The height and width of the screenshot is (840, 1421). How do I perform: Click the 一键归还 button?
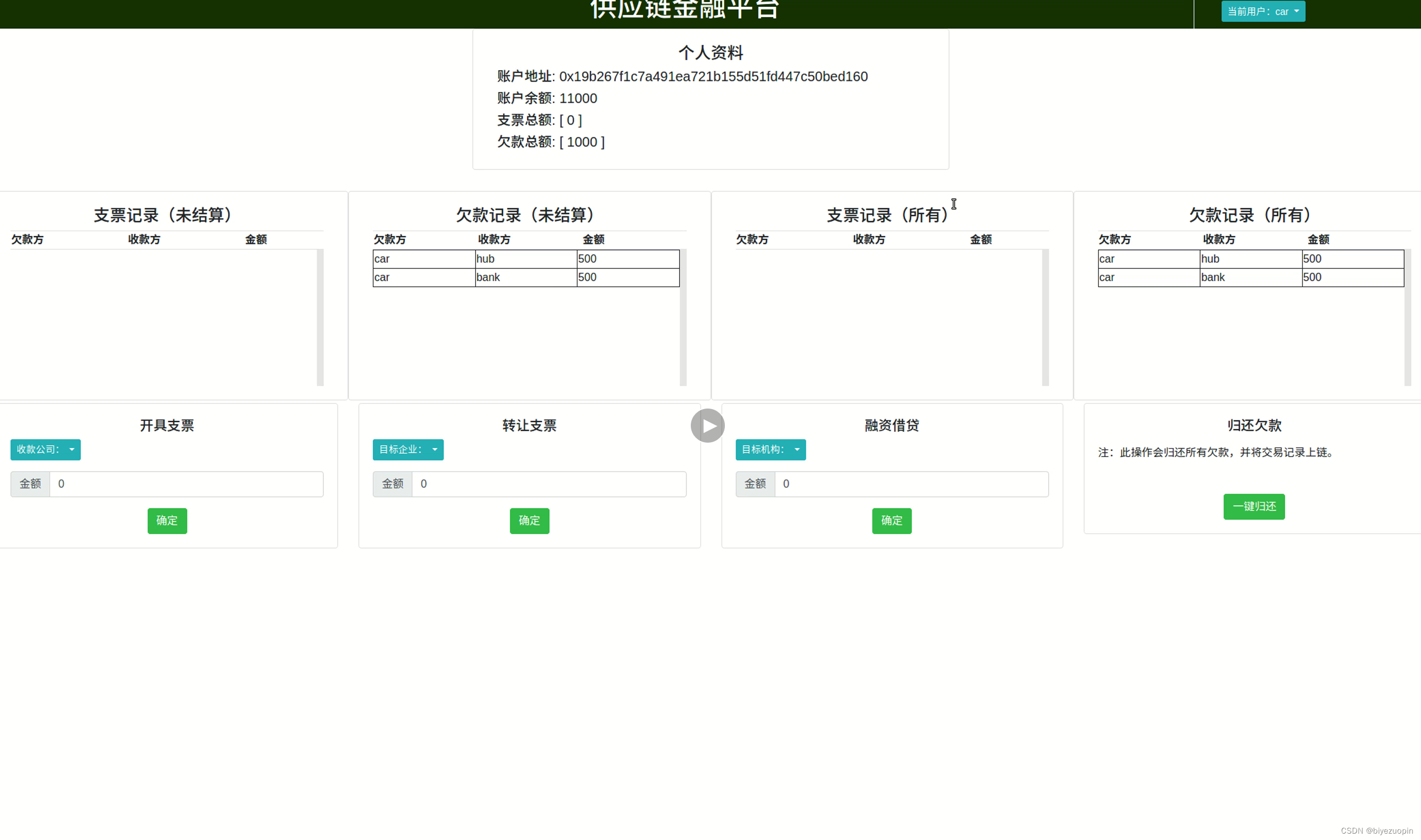coord(1254,507)
